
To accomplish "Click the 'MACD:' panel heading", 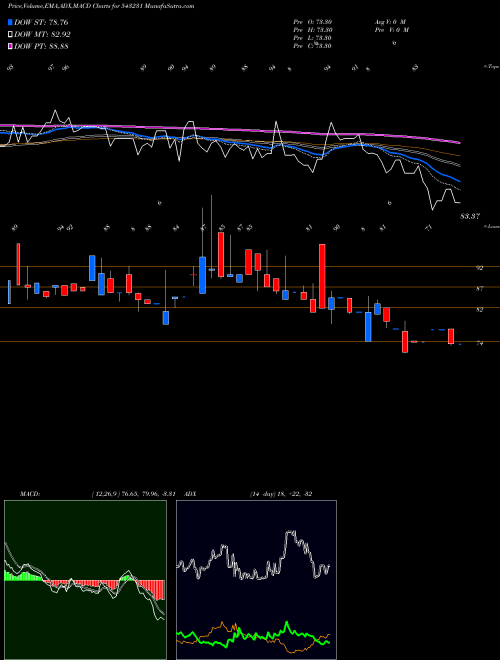I will [x=29, y=494].
